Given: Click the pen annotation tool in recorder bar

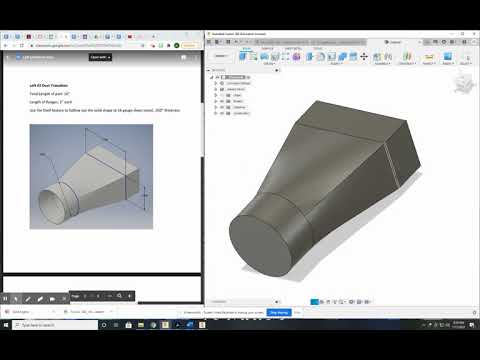Looking at the screenshot, I should (x=28, y=299).
